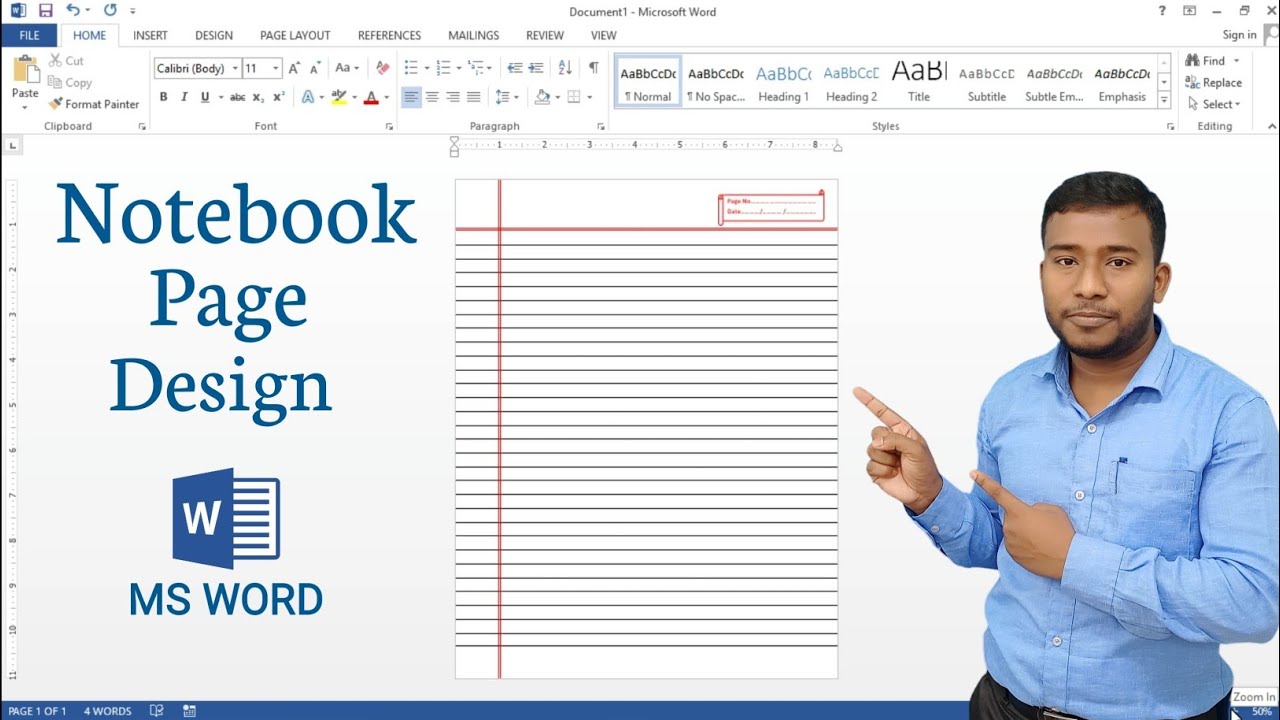Image resolution: width=1280 pixels, height=720 pixels.
Task: Save the document using quick access icon
Action: (46, 11)
